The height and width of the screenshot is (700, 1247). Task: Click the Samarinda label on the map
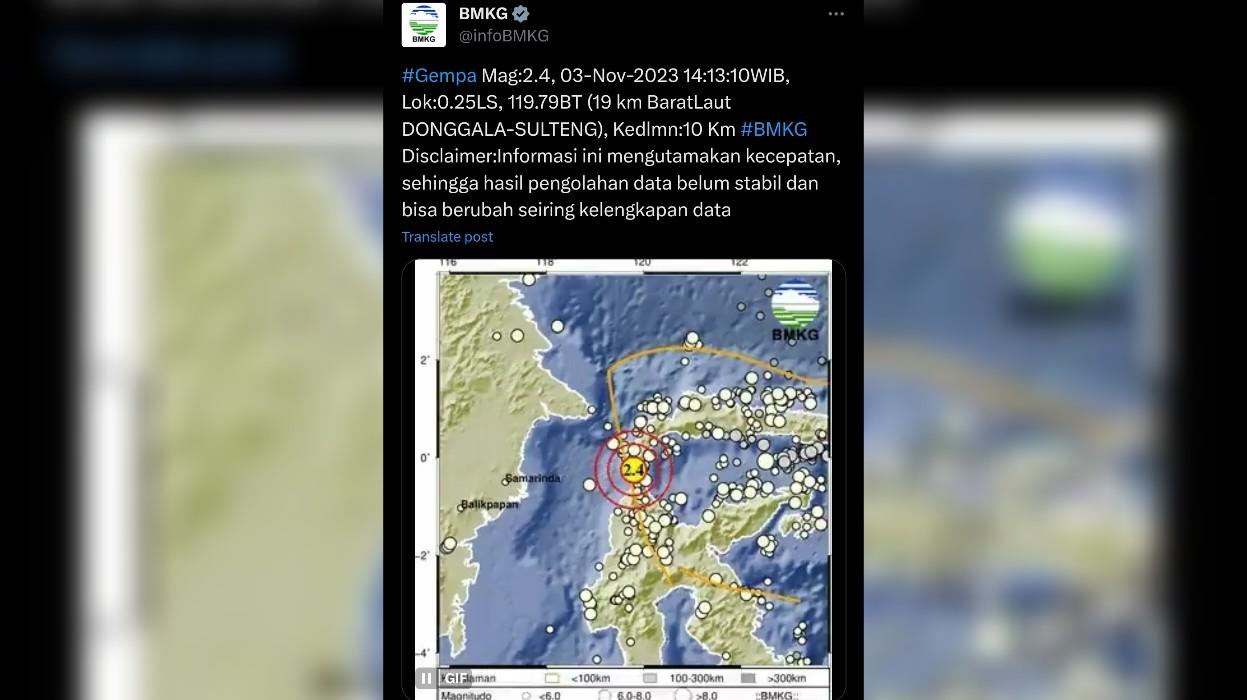point(533,479)
